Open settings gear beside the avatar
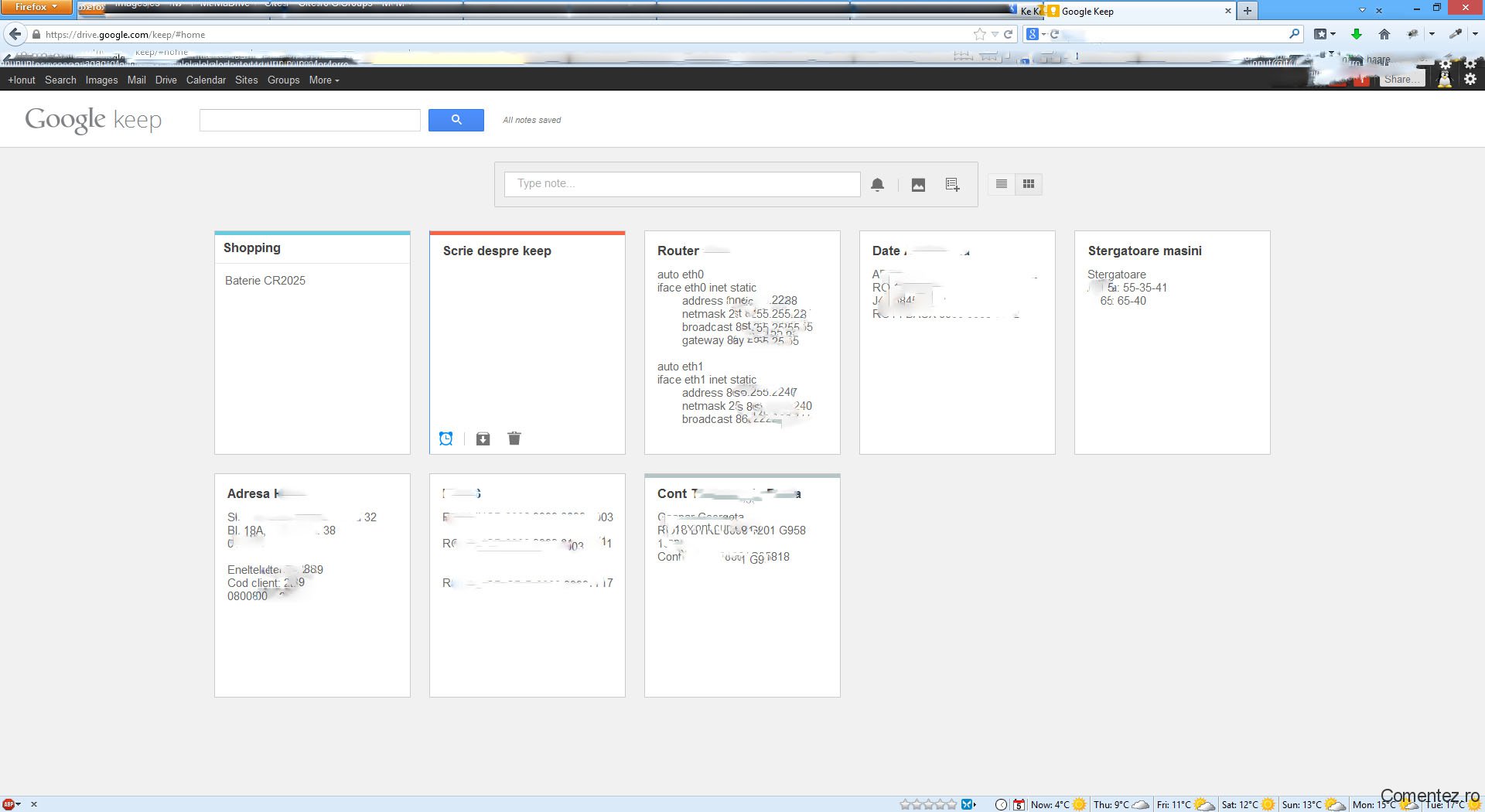This screenshot has height=812, width=1485. (1470, 79)
